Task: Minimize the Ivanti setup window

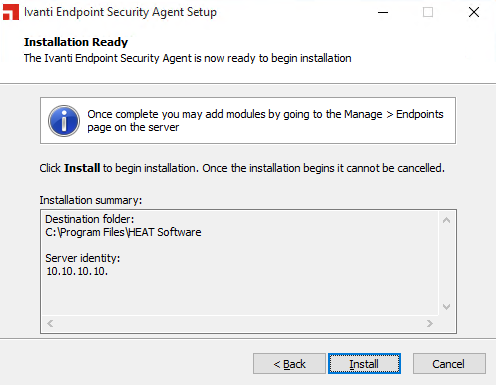Action: pyautogui.click(x=383, y=12)
